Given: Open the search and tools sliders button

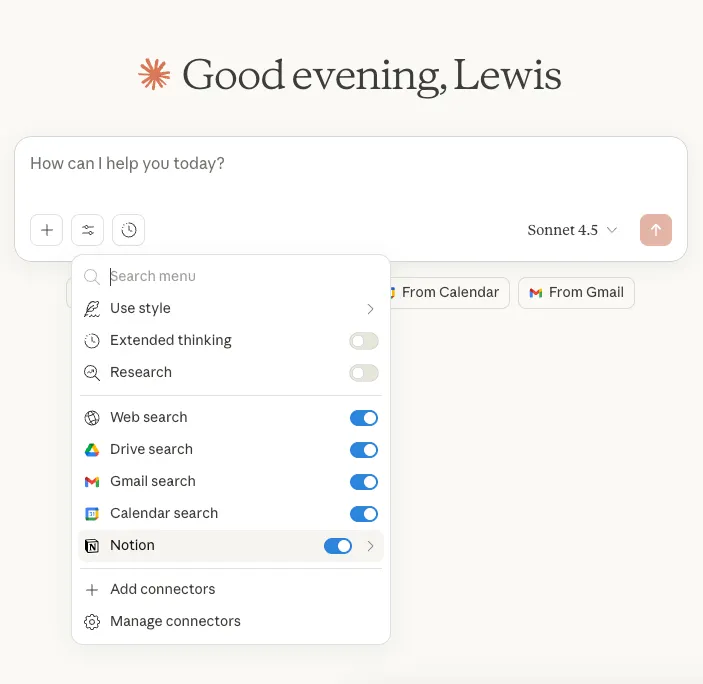Looking at the screenshot, I should [x=87, y=230].
